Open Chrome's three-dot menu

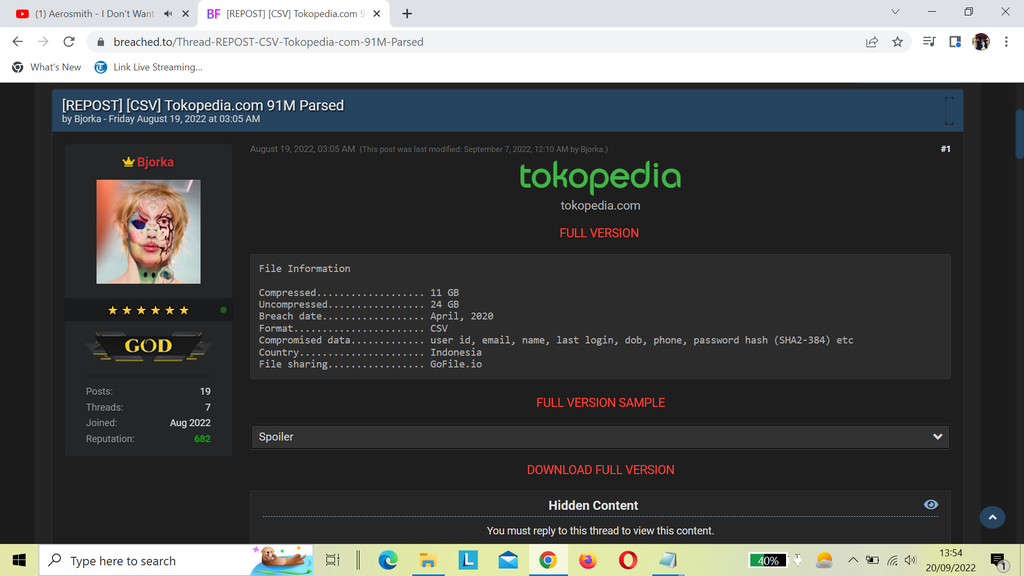pyautogui.click(x=1005, y=41)
